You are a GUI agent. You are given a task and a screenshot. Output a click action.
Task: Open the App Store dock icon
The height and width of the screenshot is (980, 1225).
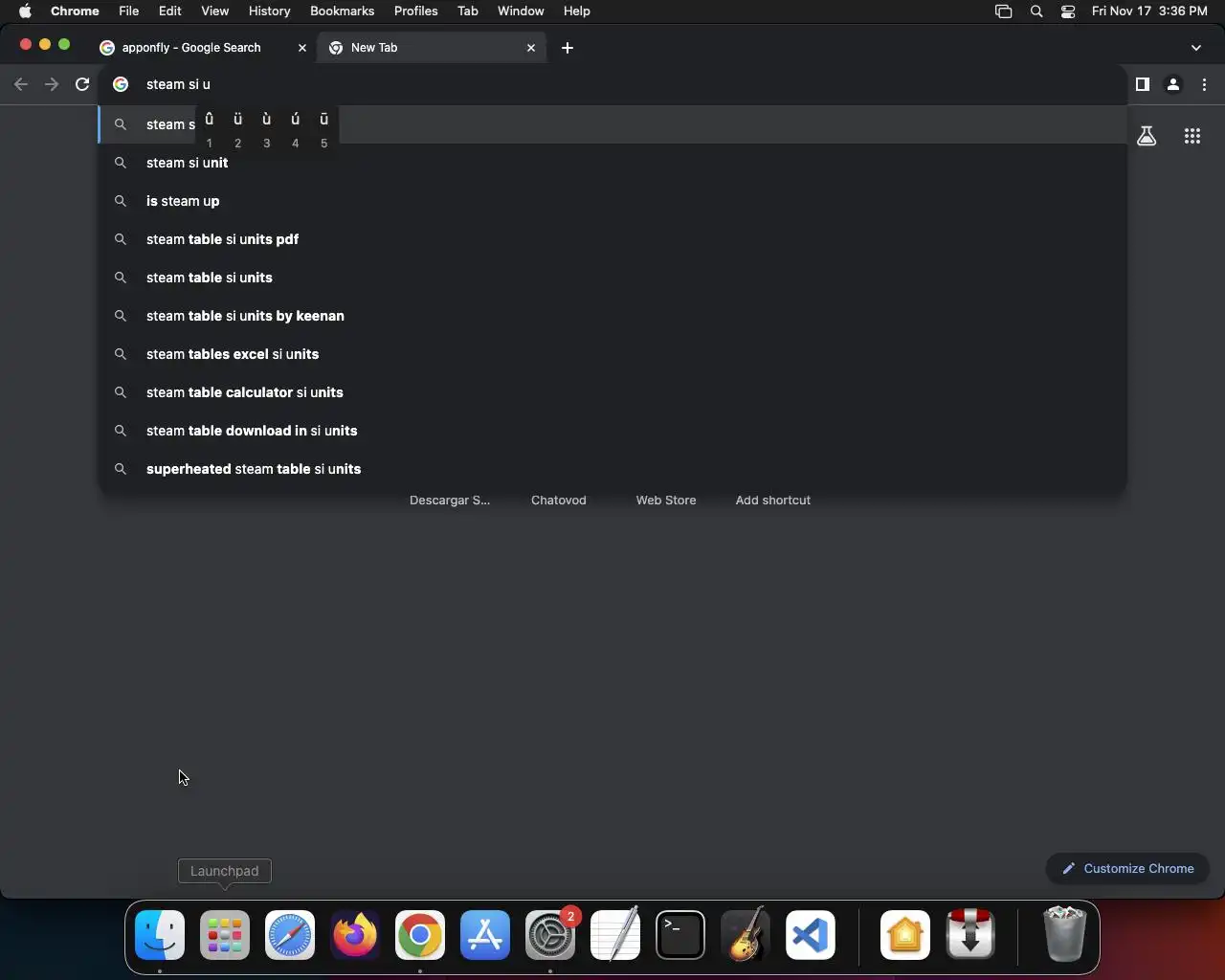[485, 935]
